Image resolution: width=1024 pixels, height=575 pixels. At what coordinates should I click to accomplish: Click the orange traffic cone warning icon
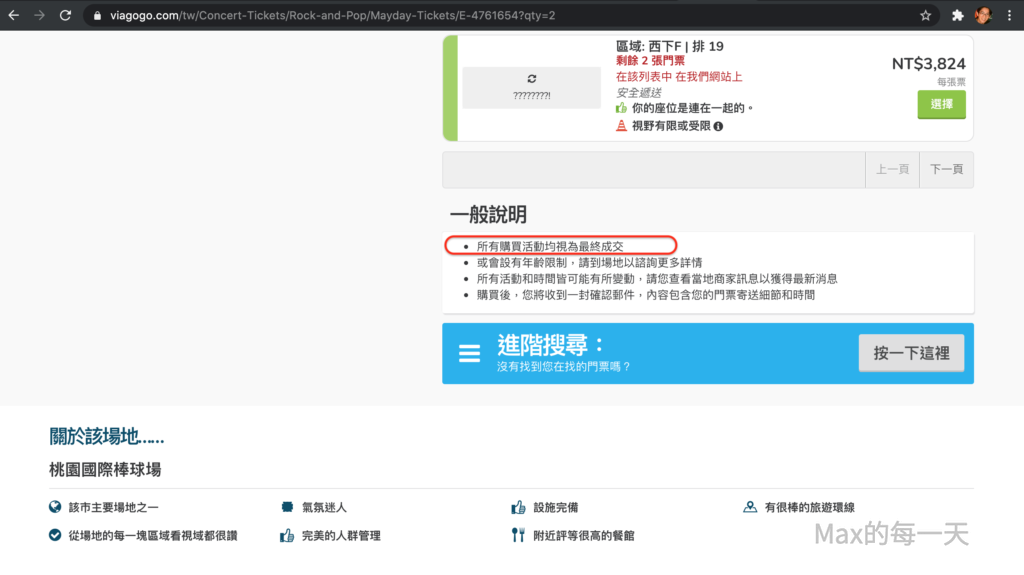(621, 126)
